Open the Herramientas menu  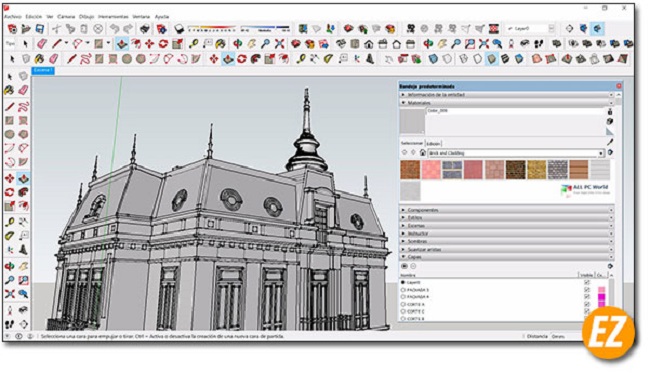[x=113, y=17]
